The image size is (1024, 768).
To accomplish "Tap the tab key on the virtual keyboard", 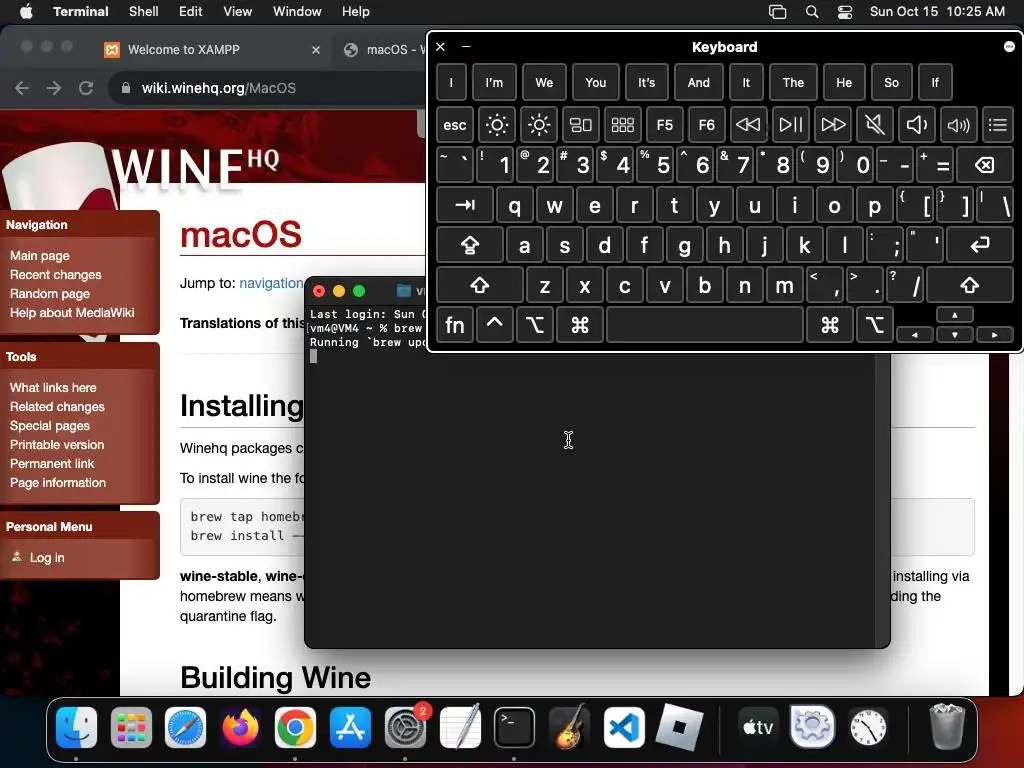I will pos(464,205).
